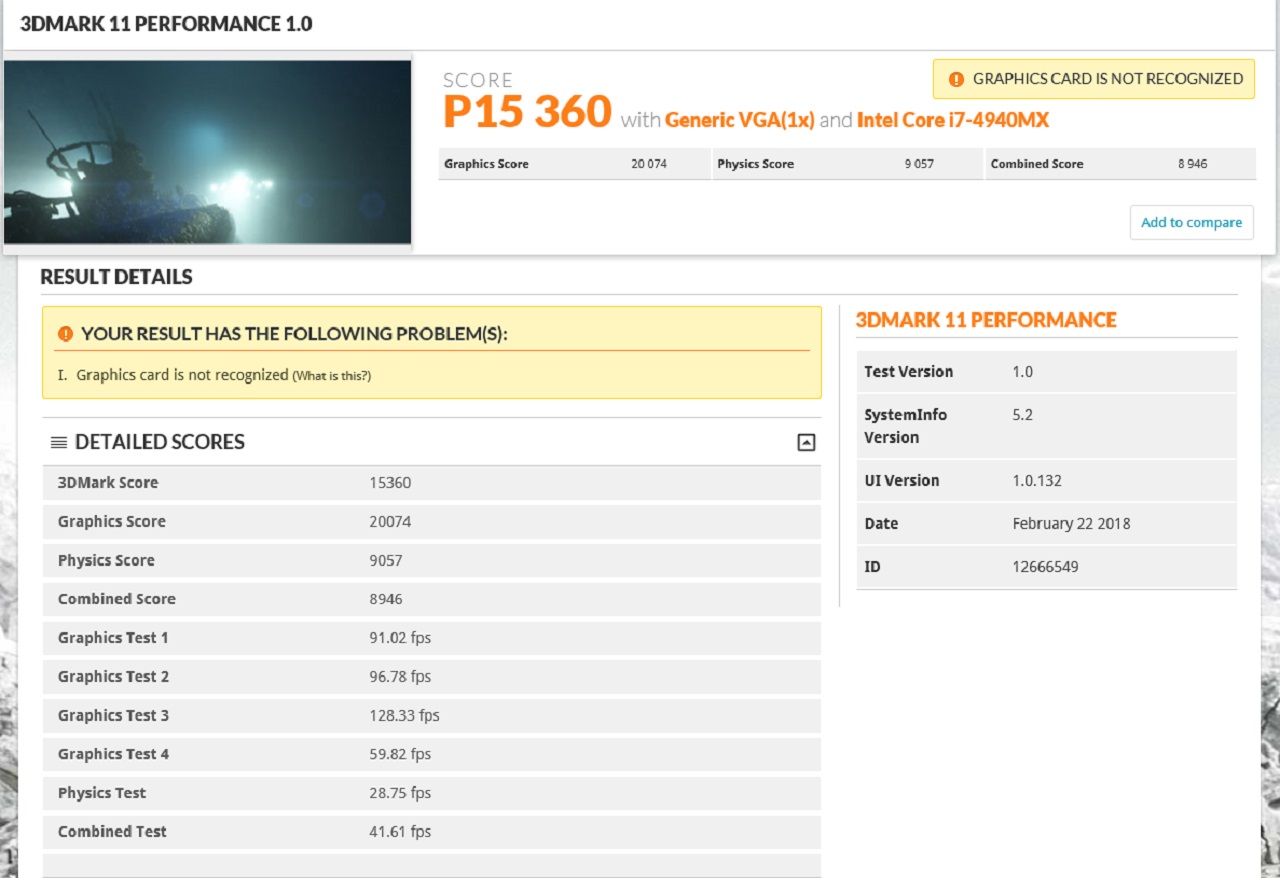Click the Physics Score cell in the top summary bar

(847, 164)
